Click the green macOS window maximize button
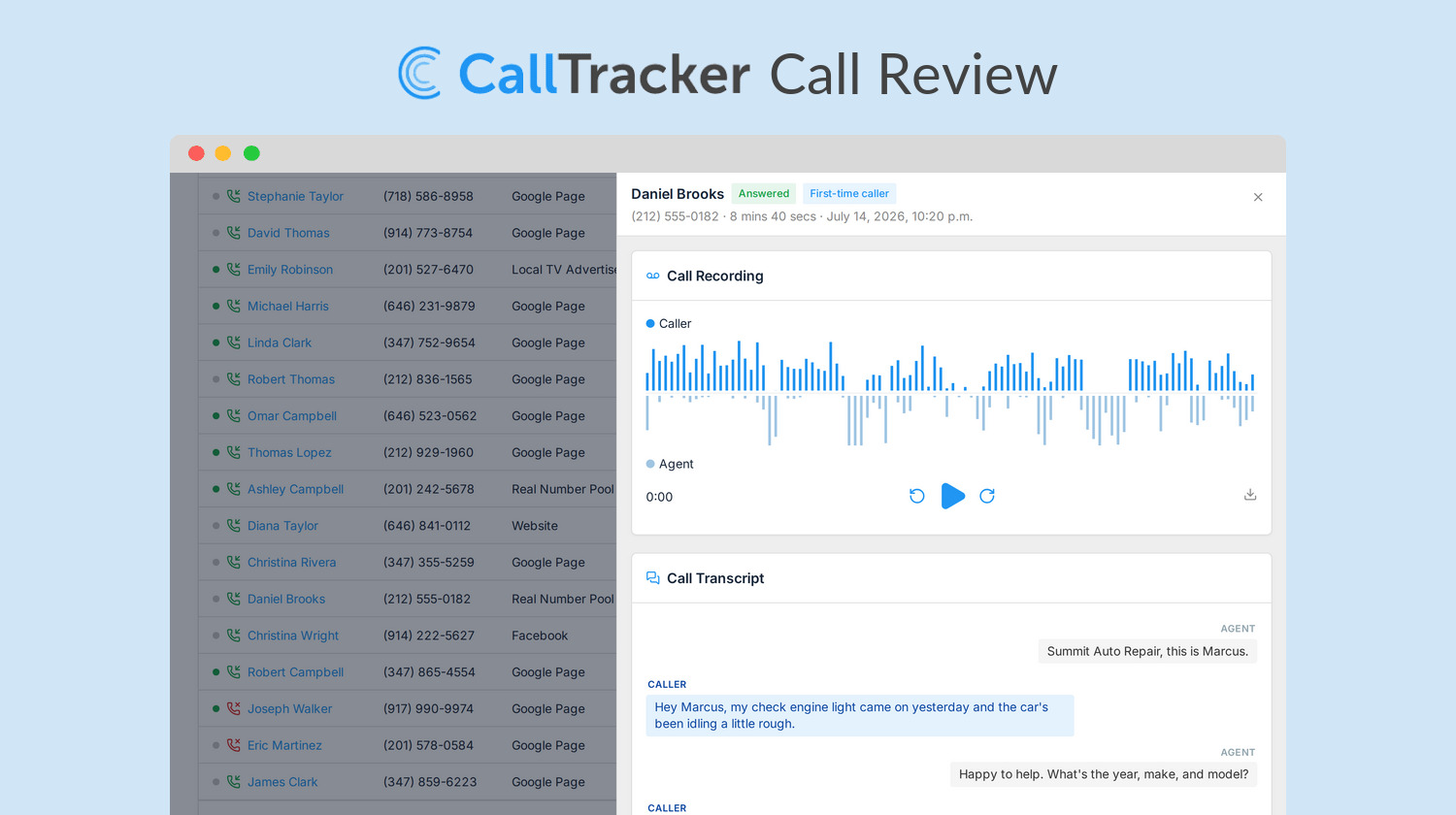 coord(251,153)
